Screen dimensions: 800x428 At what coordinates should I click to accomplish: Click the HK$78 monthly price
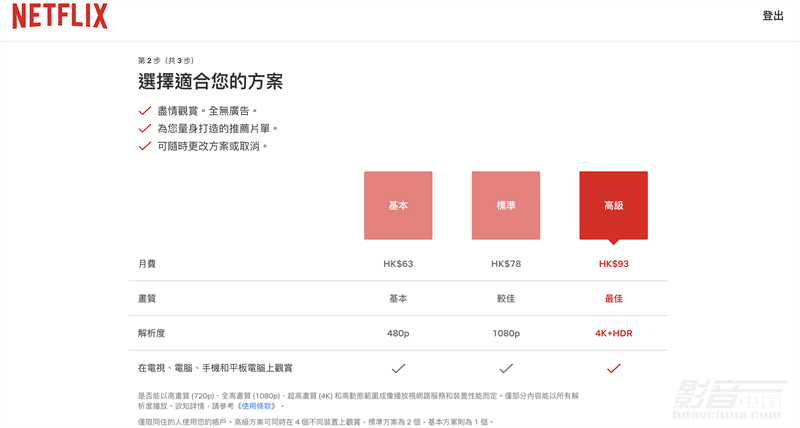coord(506,264)
